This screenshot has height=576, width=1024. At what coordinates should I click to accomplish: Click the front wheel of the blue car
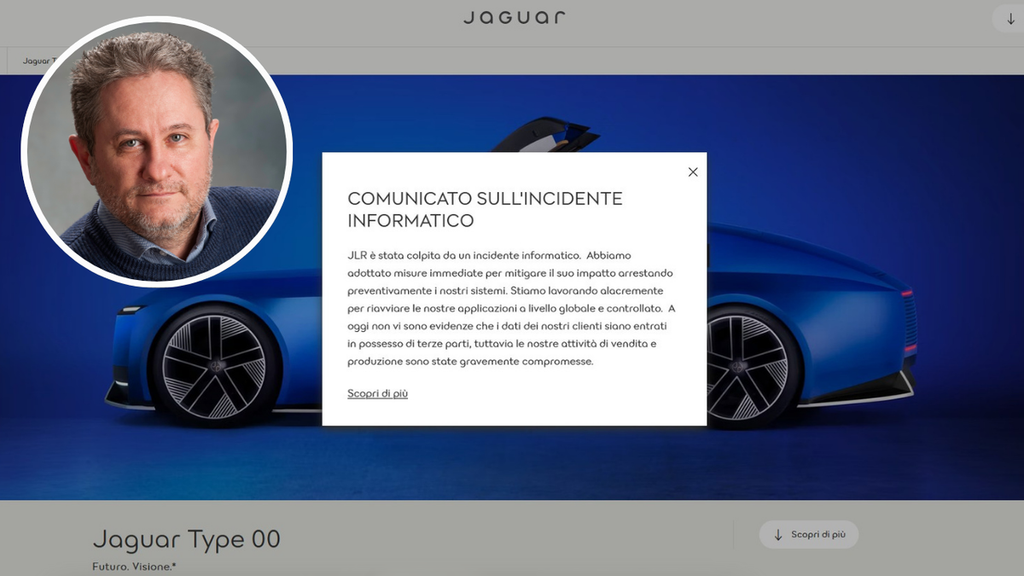point(214,365)
